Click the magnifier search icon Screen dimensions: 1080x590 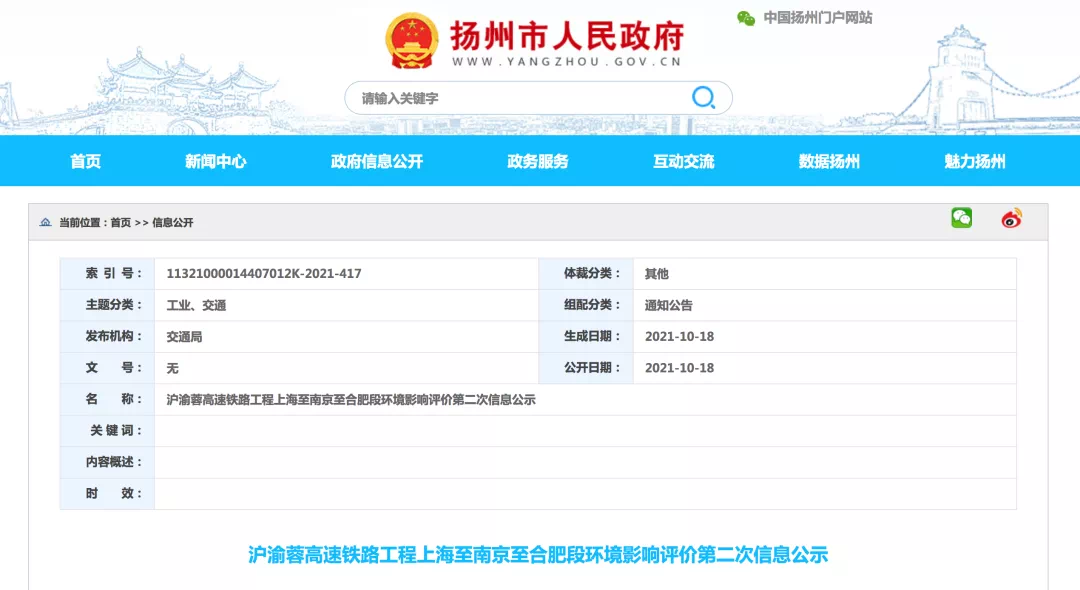(x=703, y=97)
